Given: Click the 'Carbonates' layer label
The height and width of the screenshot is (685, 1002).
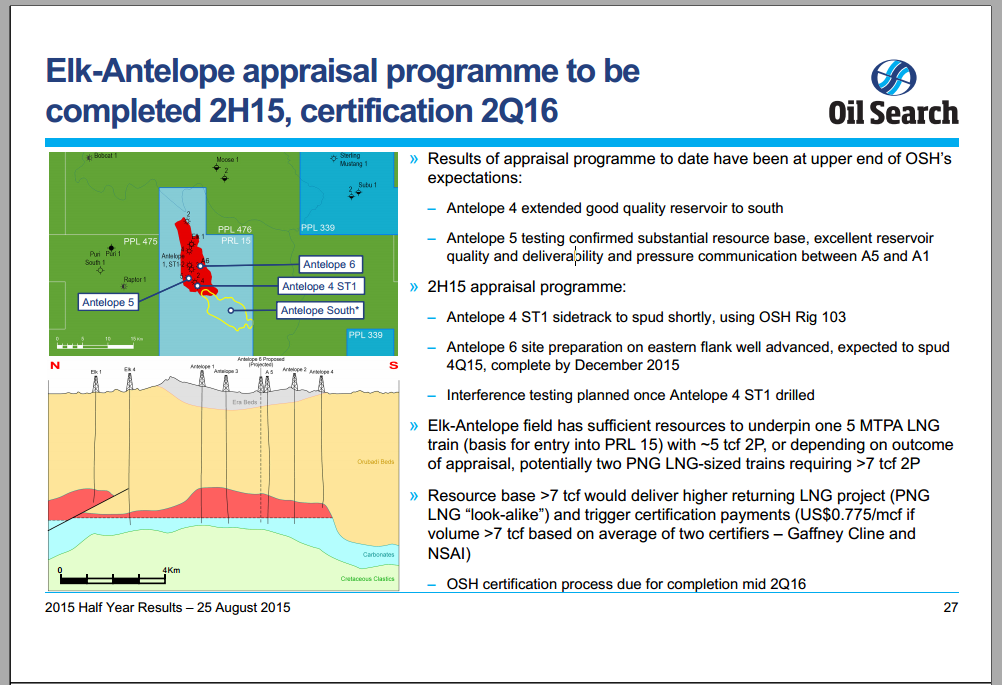Looking at the screenshot, I should point(378,555).
